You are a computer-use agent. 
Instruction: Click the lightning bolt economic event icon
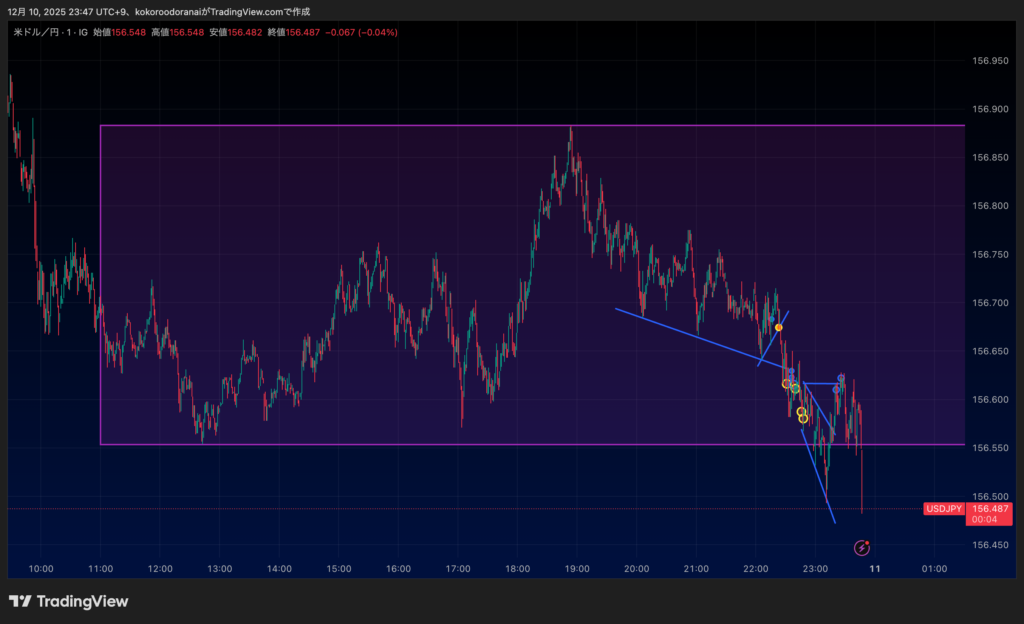(x=862, y=547)
